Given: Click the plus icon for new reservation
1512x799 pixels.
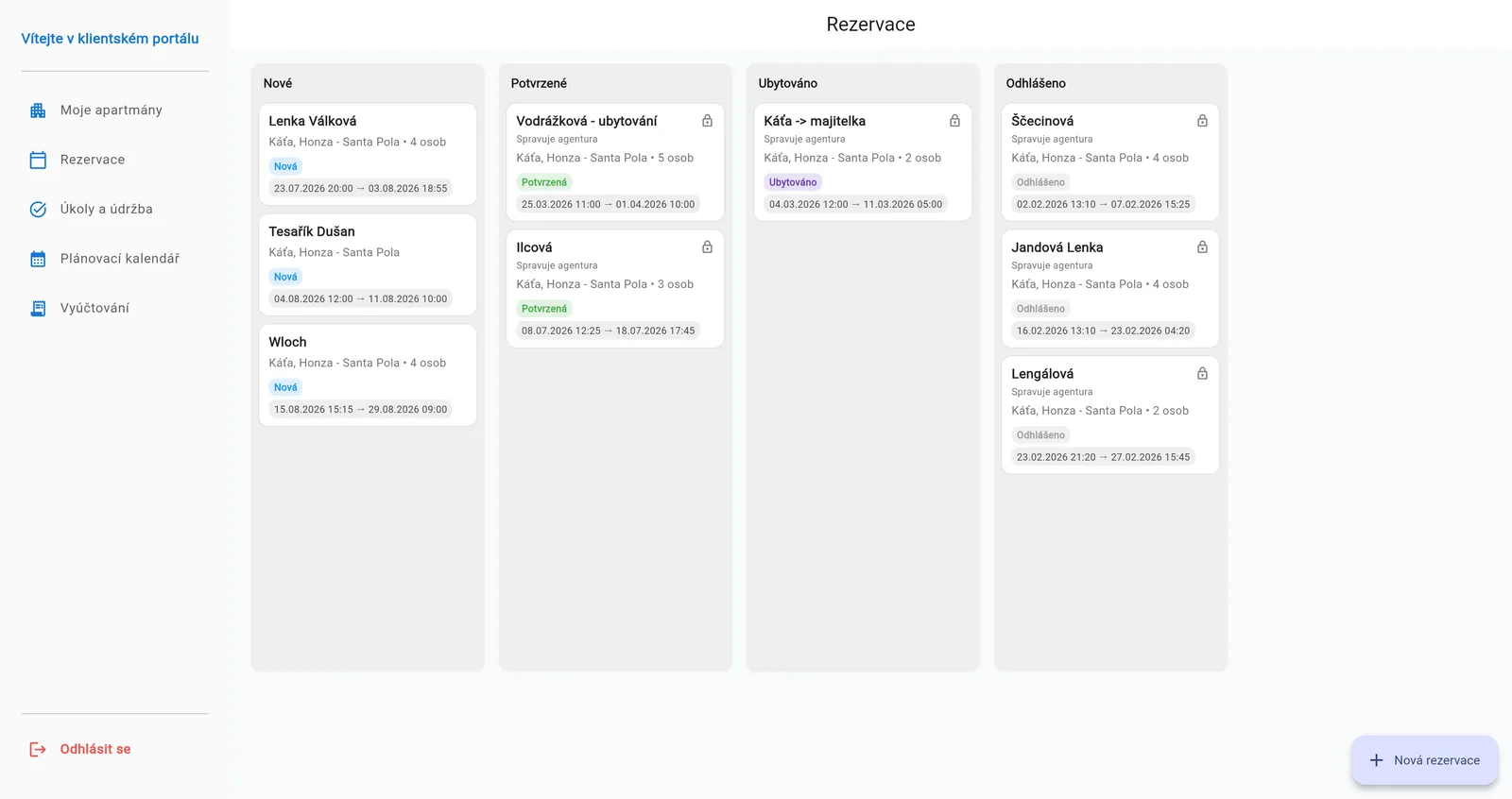Looking at the screenshot, I should [x=1377, y=760].
